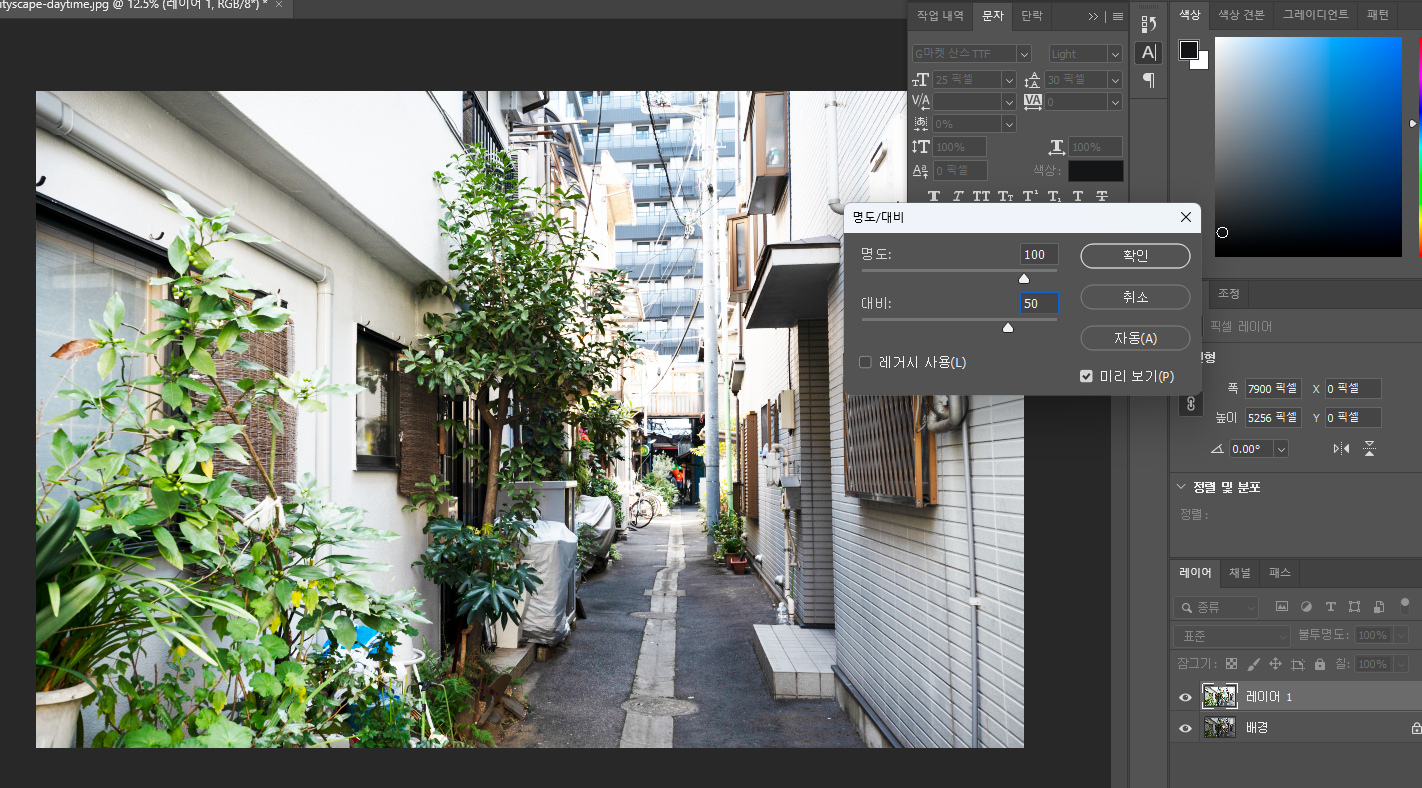Open the kerning dropdown arrow
1422x788 pixels.
tap(1009, 102)
